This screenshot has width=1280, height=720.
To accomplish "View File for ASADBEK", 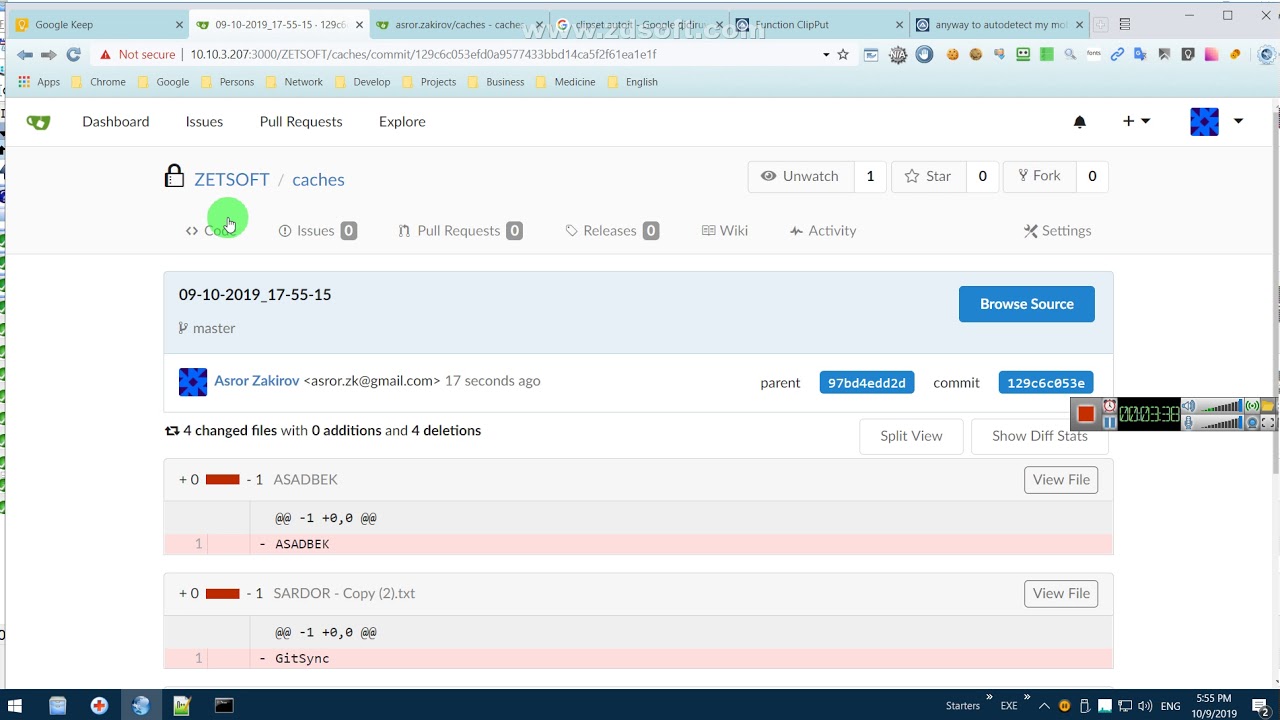I will [x=1061, y=480].
